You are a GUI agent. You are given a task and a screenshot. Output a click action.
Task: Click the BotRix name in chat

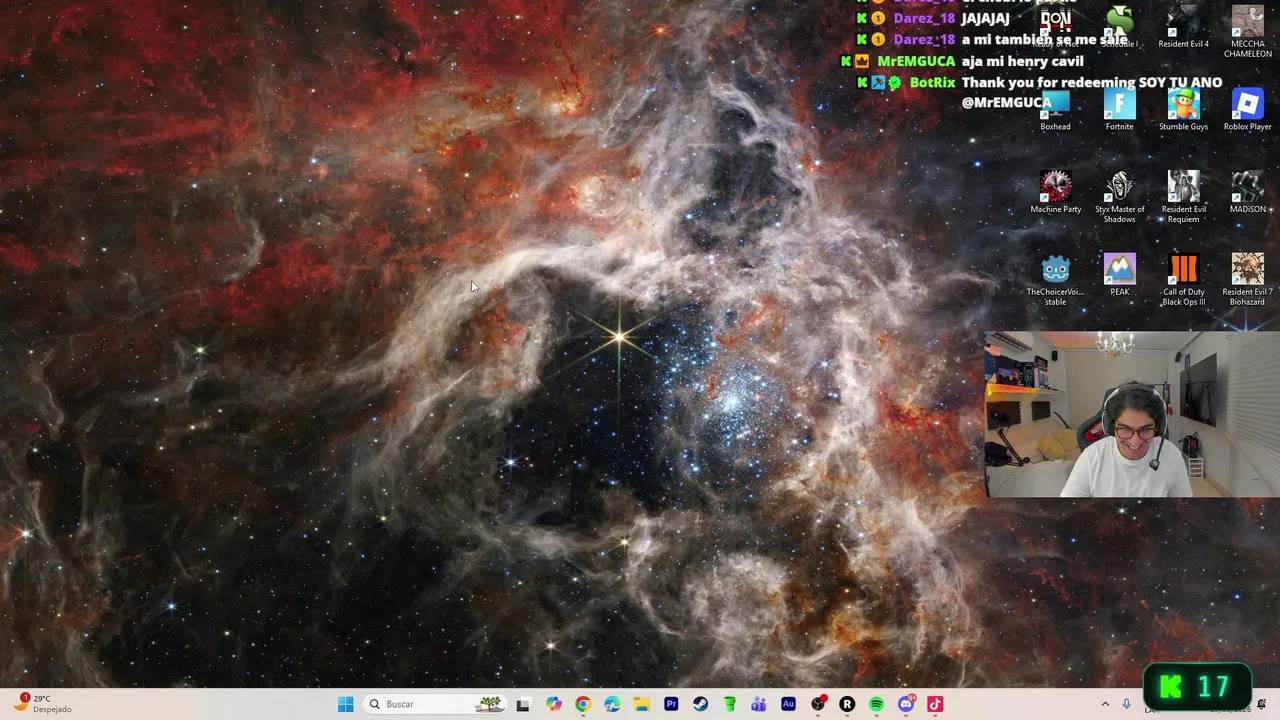click(x=932, y=82)
